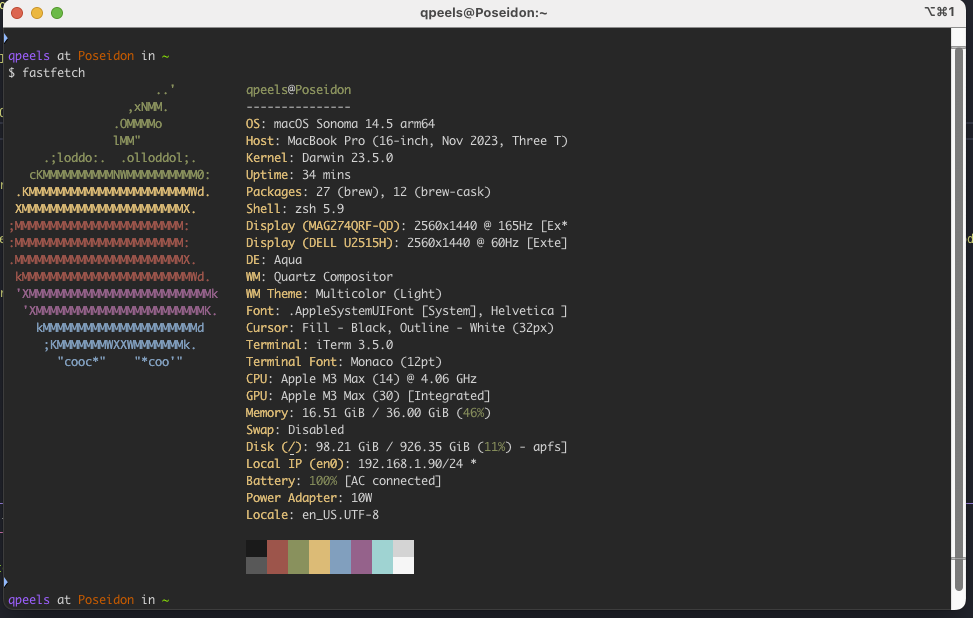The image size is (973, 618).
Task: Click the purple palette color block
Action: click(361, 556)
